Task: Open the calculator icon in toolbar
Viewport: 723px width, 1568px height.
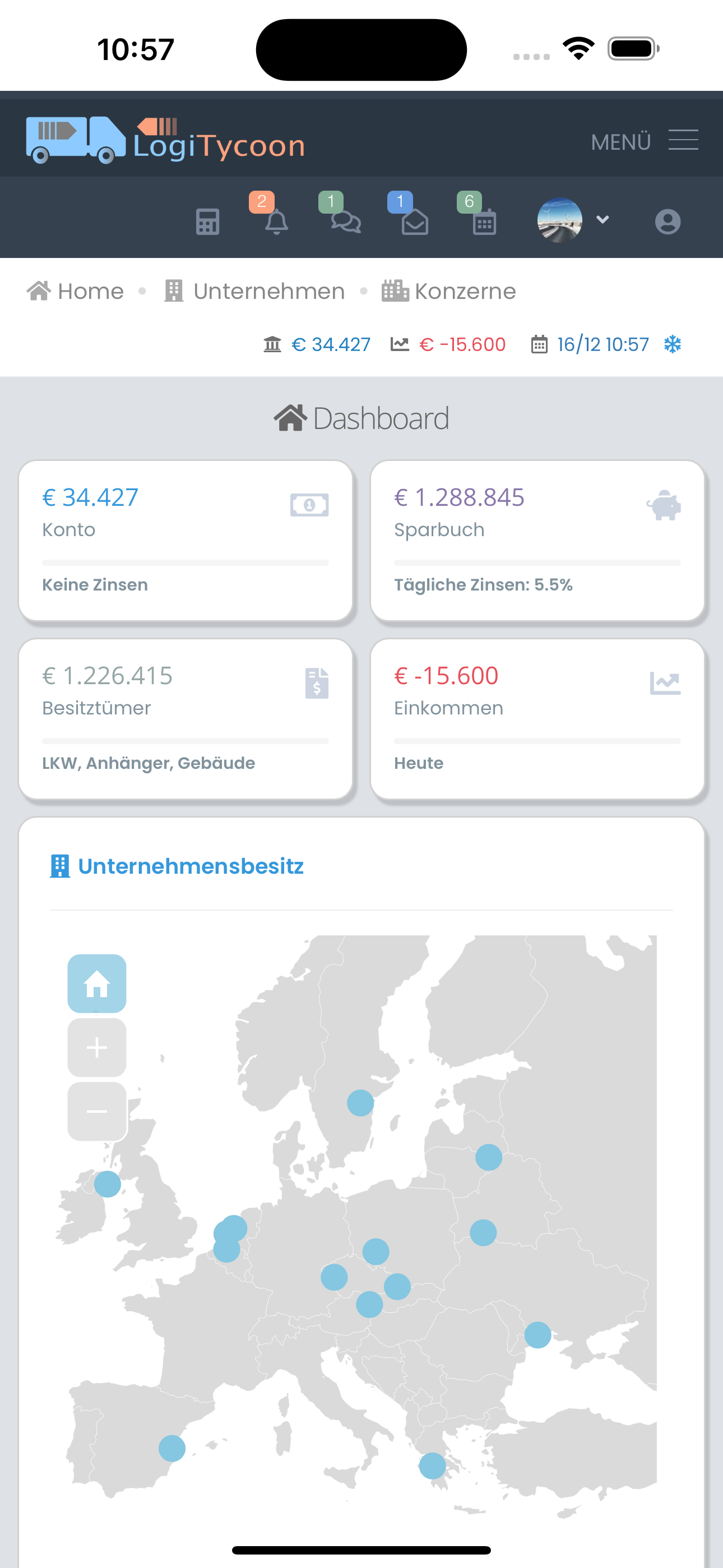Action: [207, 222]
